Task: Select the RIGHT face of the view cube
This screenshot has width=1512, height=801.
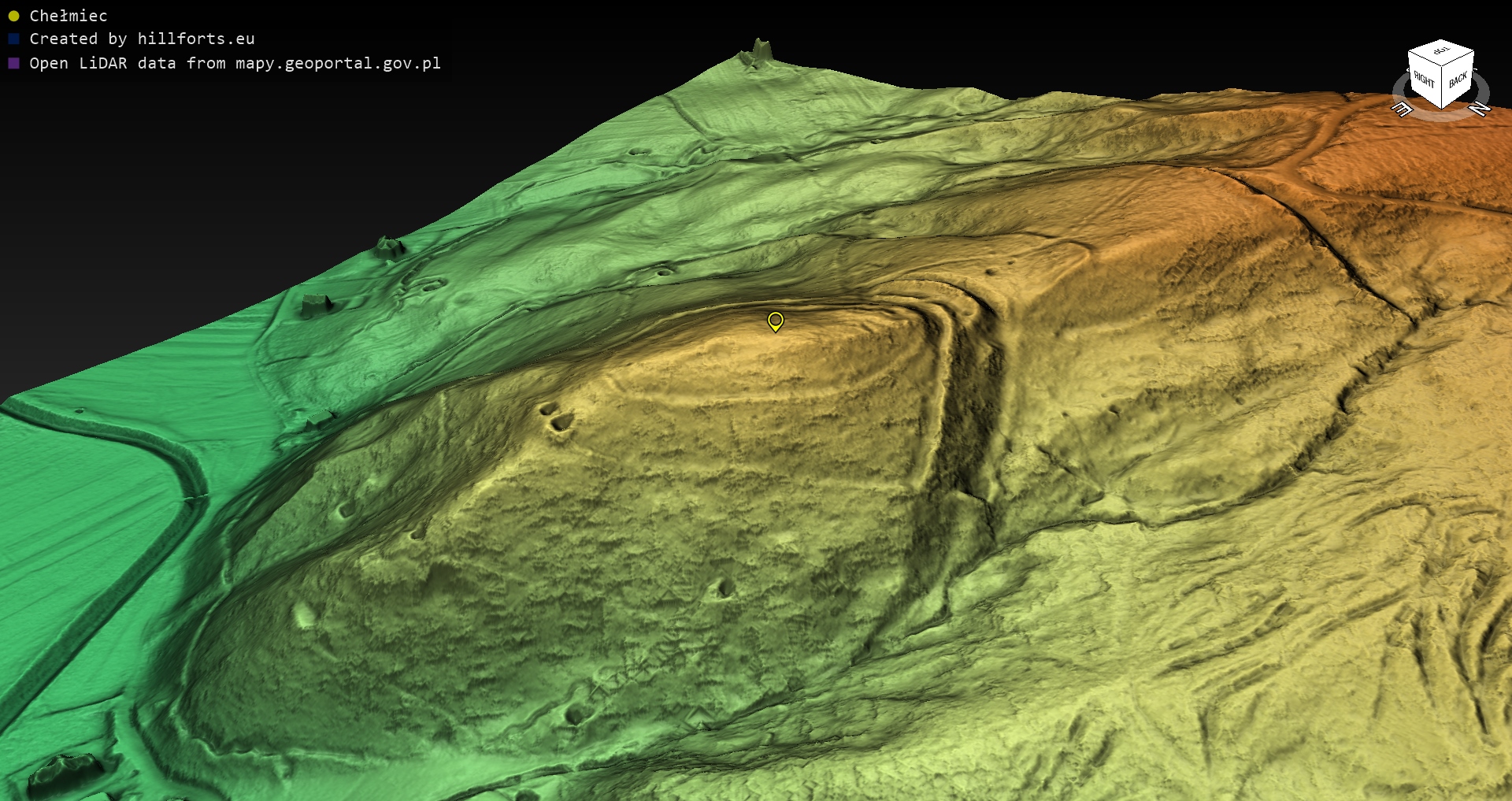Action: tap(1424, 79)
